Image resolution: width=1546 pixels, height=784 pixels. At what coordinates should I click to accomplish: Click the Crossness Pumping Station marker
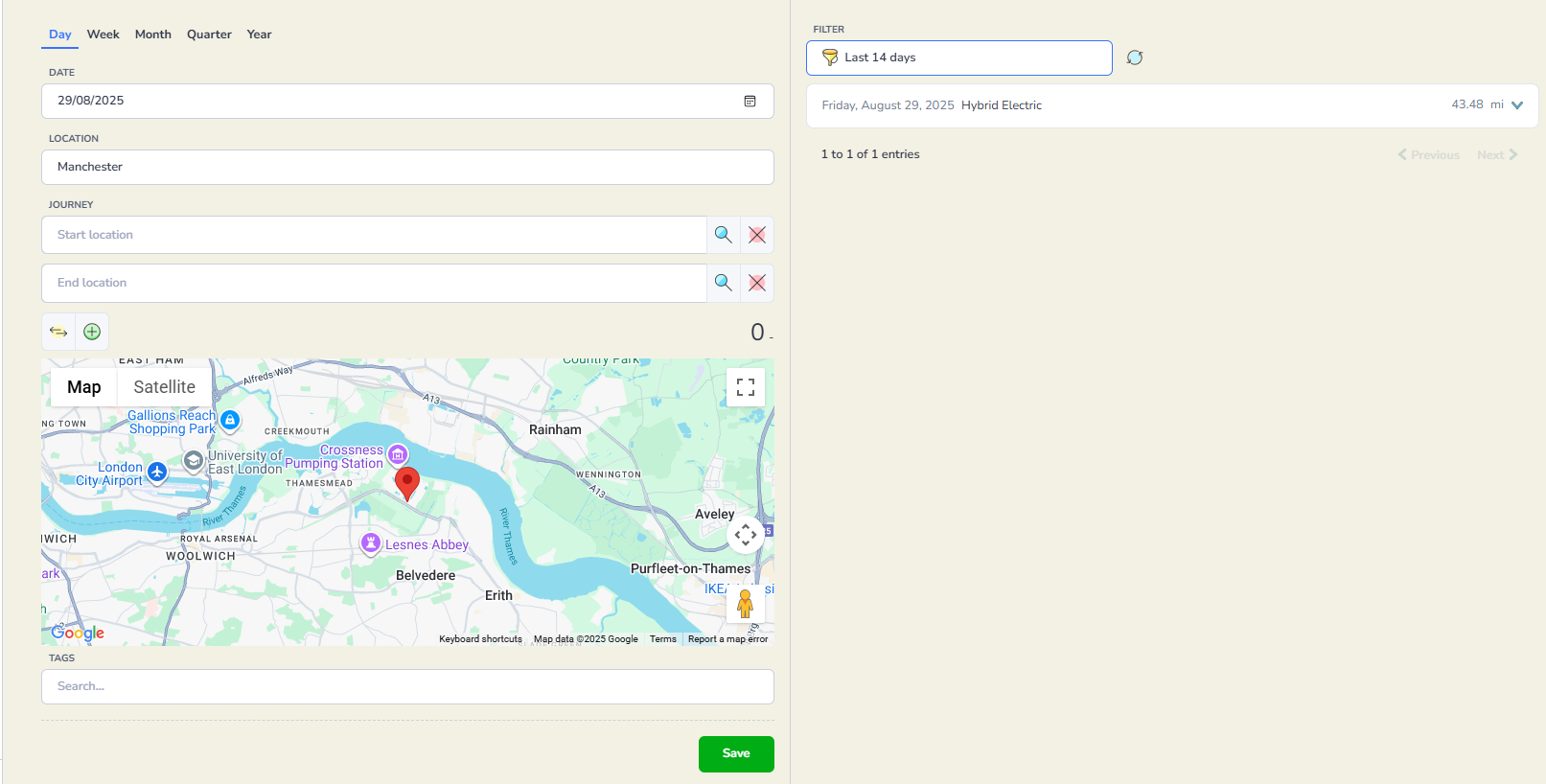(x=398, y=454)
